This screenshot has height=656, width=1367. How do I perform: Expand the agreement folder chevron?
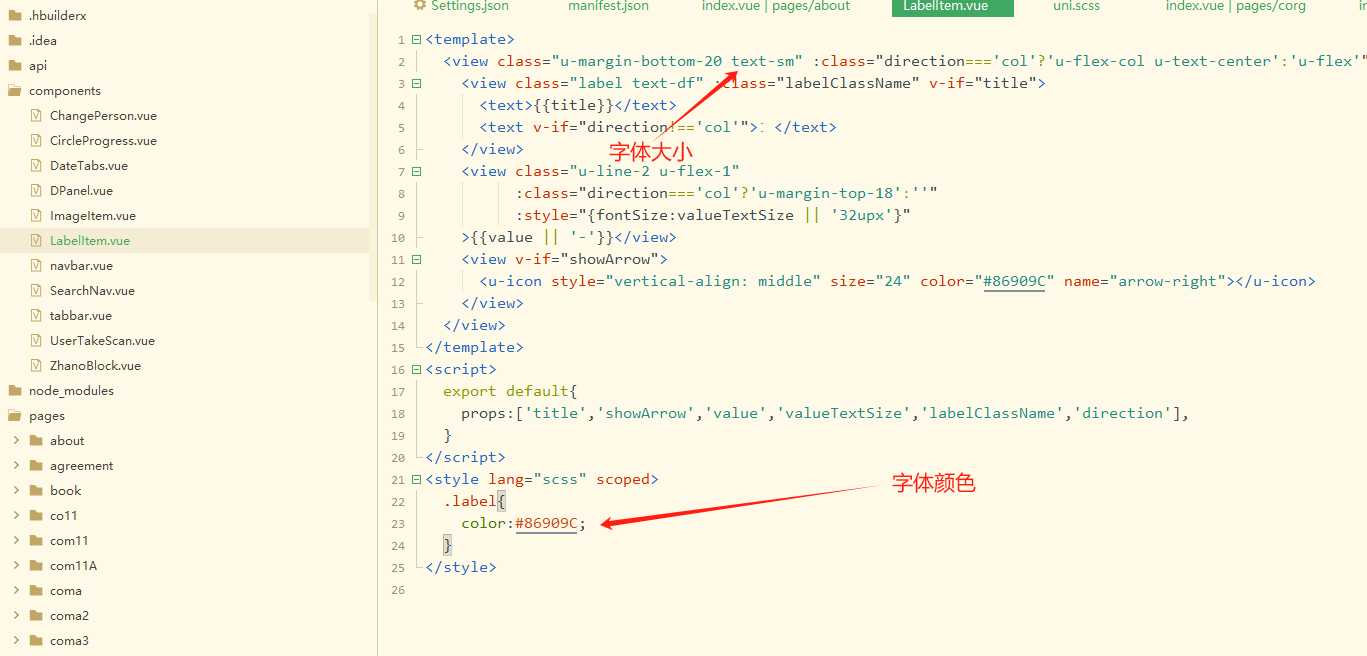point(16,465)
